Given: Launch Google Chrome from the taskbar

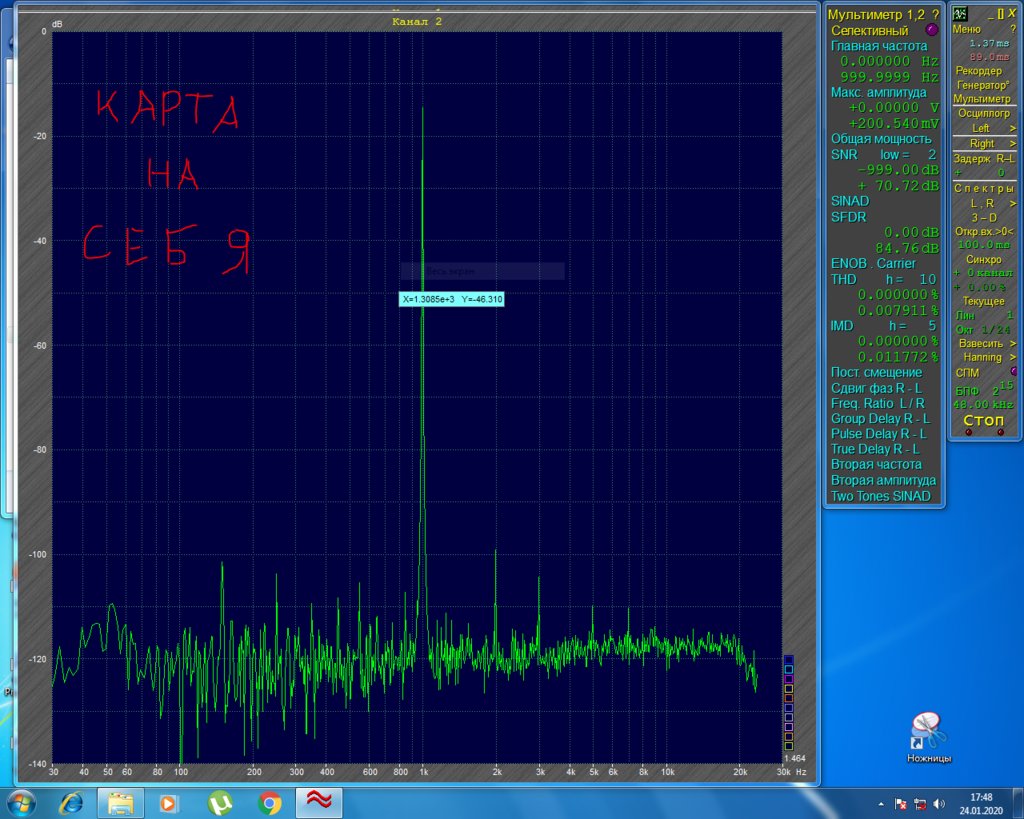Looking at the screenshot, I should point(269,803).
